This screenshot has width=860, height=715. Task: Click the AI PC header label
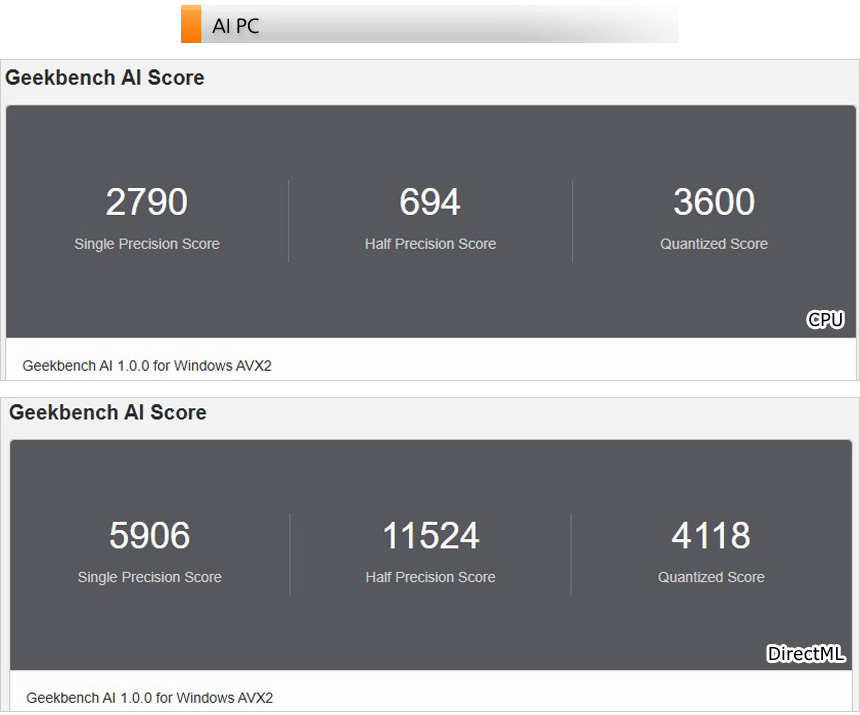point(235,26)
